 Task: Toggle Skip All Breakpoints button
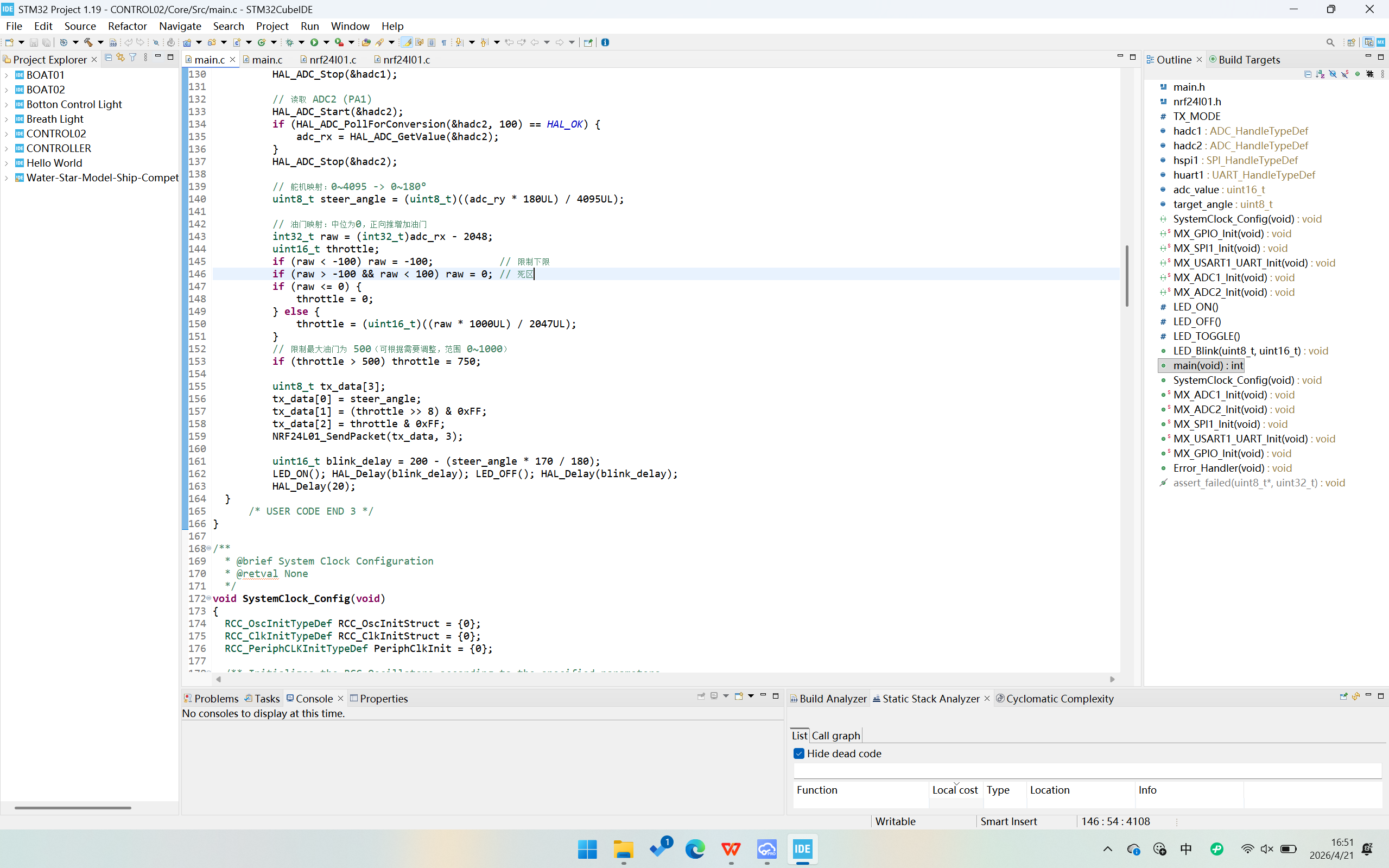click(156, 42)
